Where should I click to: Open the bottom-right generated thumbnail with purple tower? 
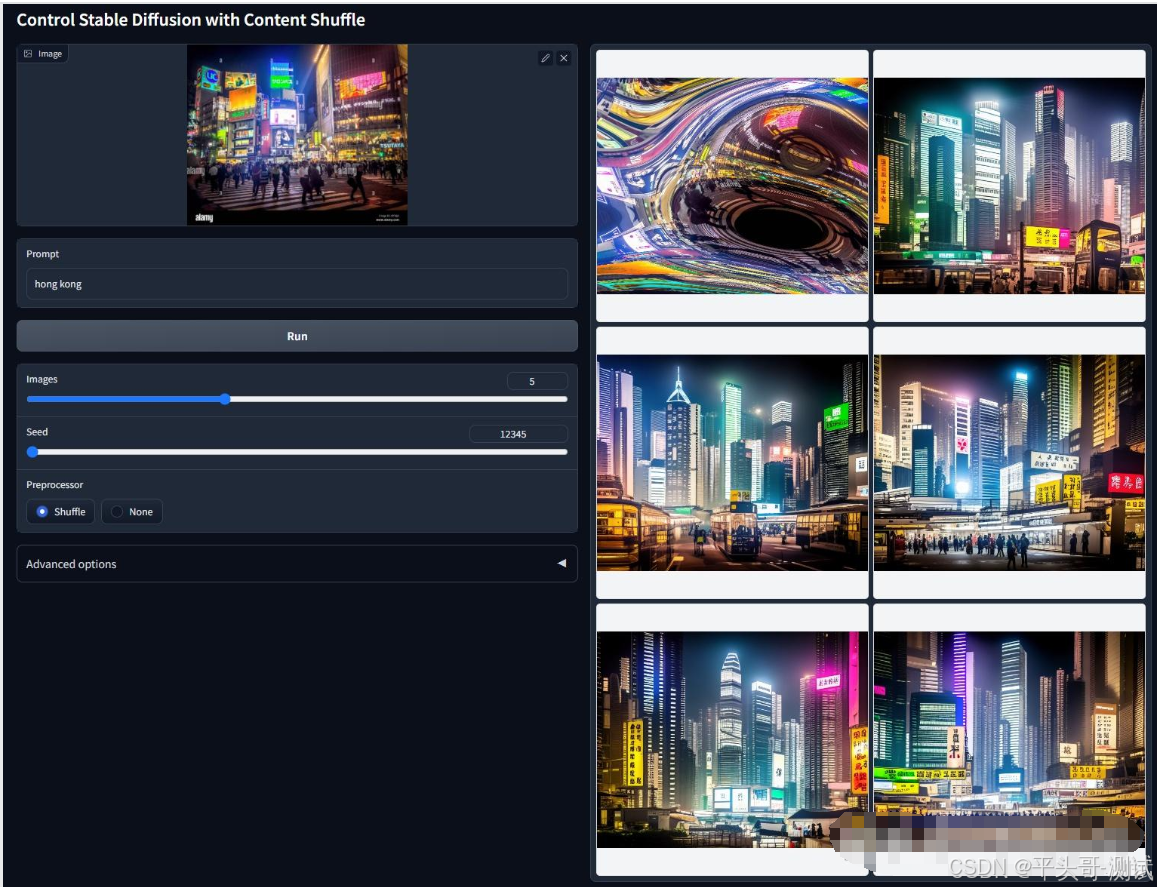pyautogui.click(x=1009, y=739)
